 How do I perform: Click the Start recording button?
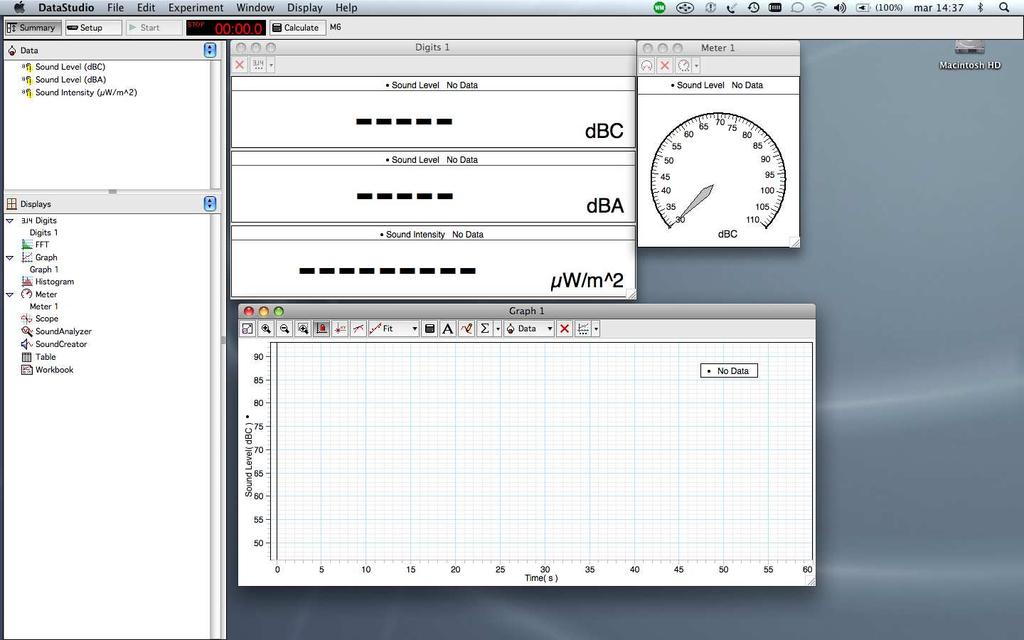153,27
